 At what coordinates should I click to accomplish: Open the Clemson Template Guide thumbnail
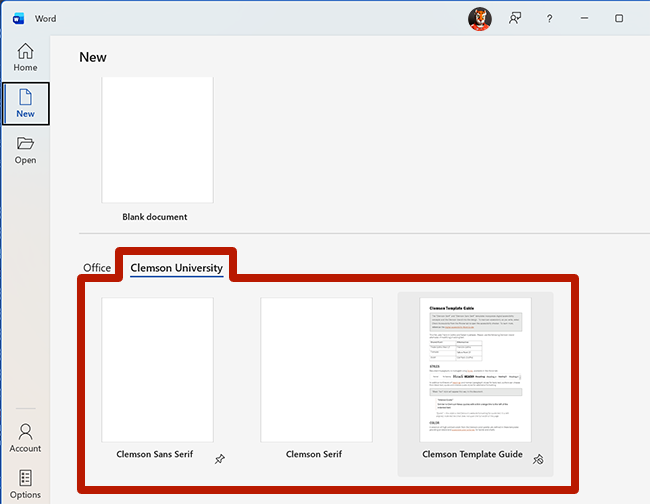475,370
